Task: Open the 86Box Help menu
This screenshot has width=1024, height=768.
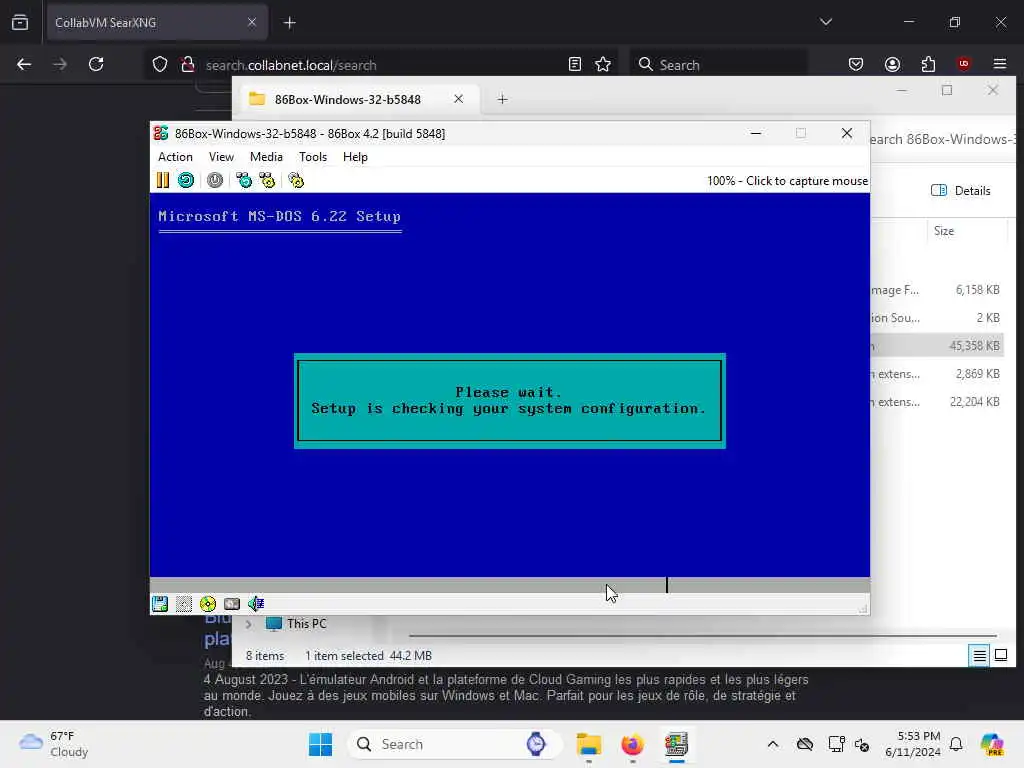Action: pyautogui.click(x=355, y=157)
